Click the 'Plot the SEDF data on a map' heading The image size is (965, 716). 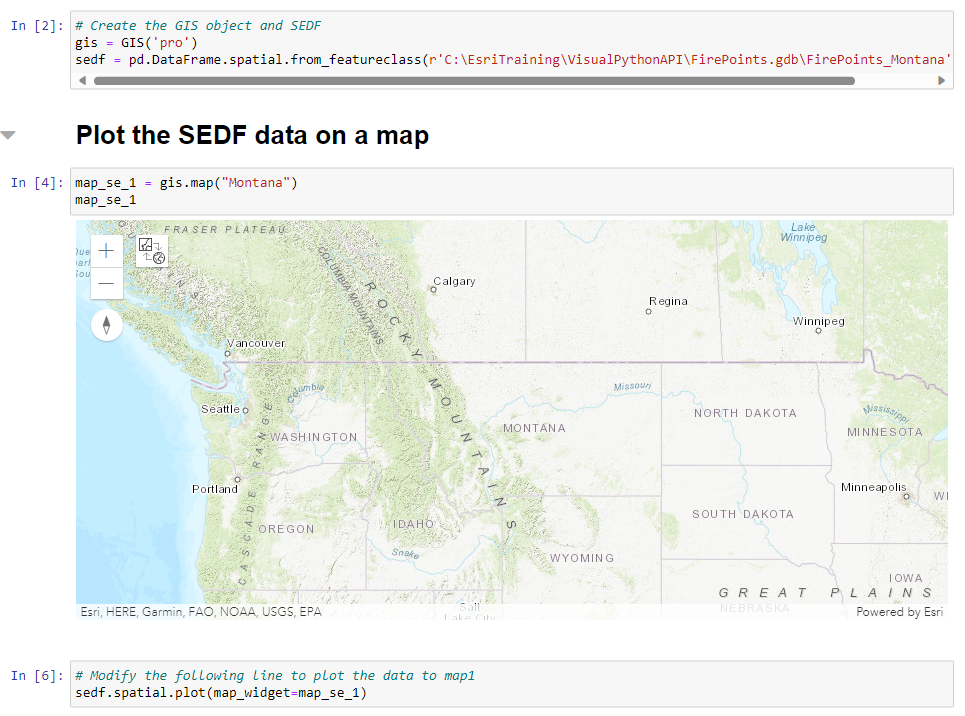pos(252,135)
